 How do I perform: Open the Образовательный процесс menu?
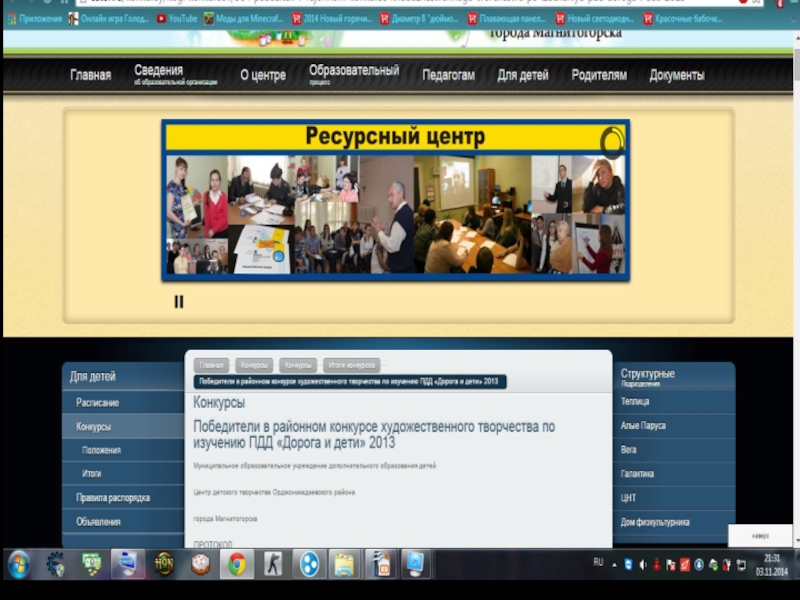(353, 74)
